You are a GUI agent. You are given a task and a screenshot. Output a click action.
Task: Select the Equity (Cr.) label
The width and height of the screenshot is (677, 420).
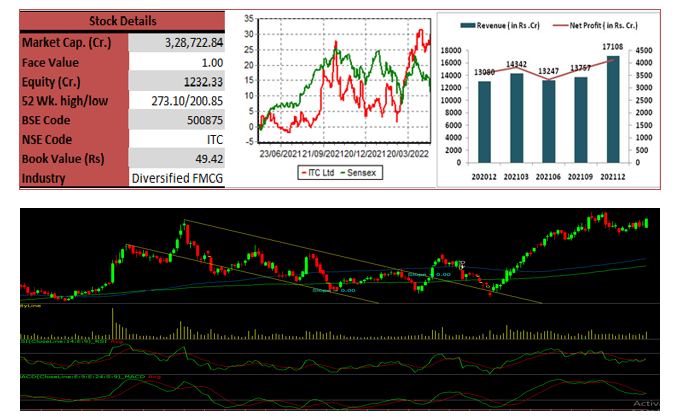tap(51, 82)
